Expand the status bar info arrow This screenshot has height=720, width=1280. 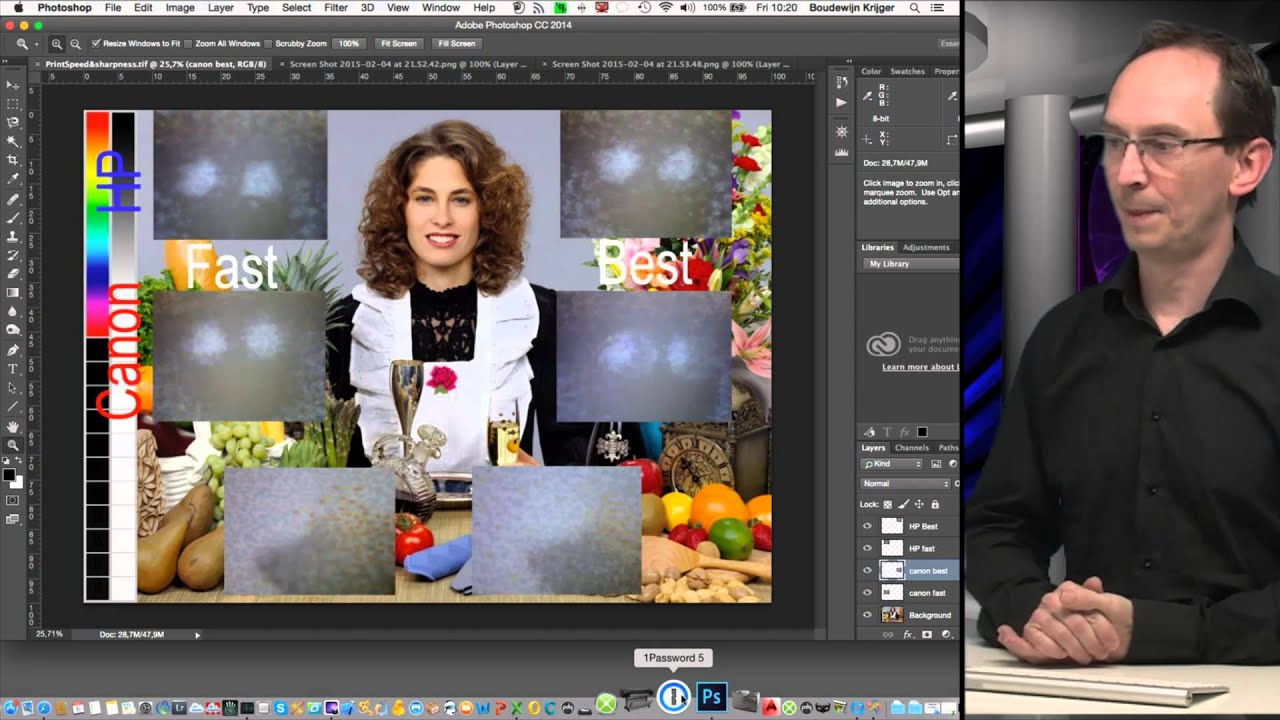click(197, 634)
